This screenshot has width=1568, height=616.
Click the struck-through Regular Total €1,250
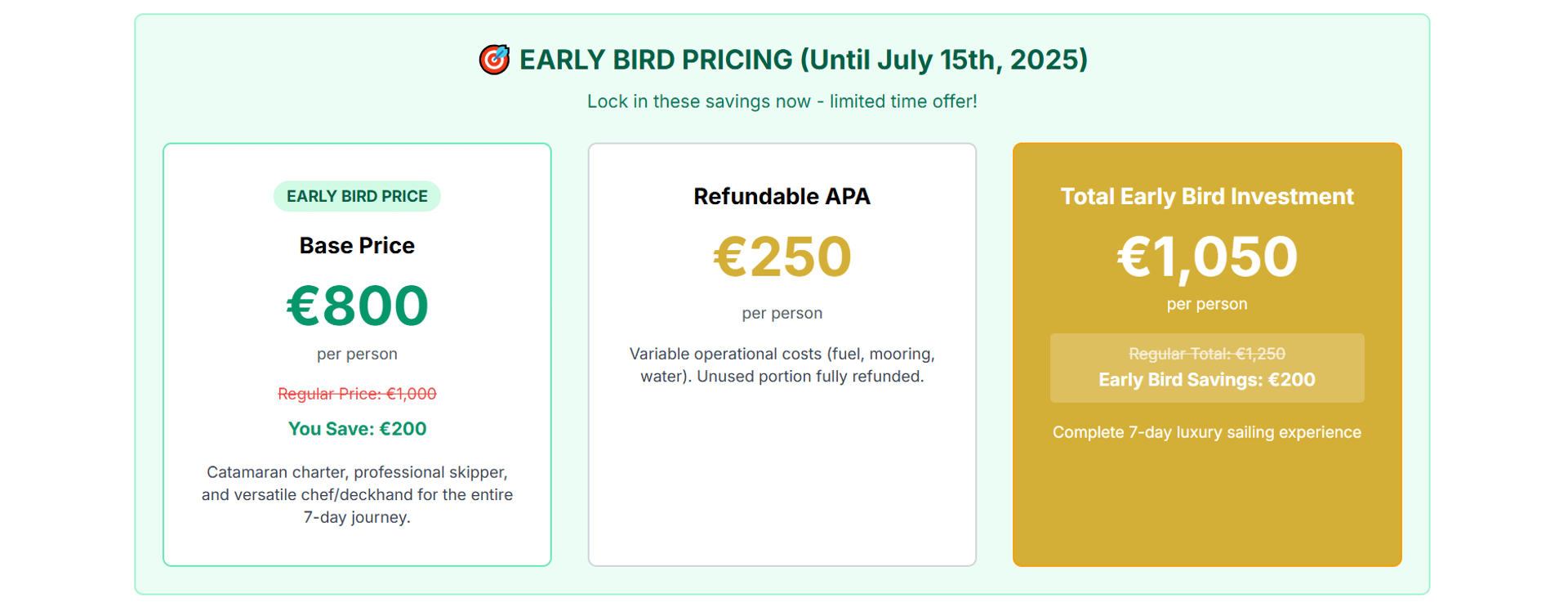coord(1207,354)
